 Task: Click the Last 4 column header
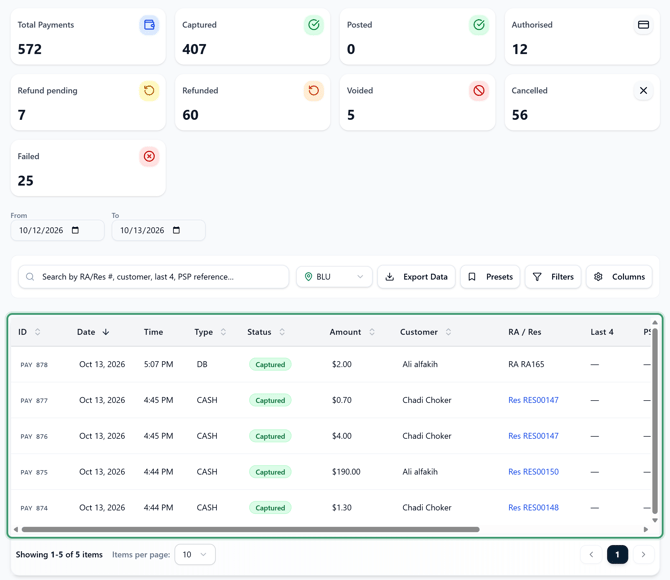point(602,332)
